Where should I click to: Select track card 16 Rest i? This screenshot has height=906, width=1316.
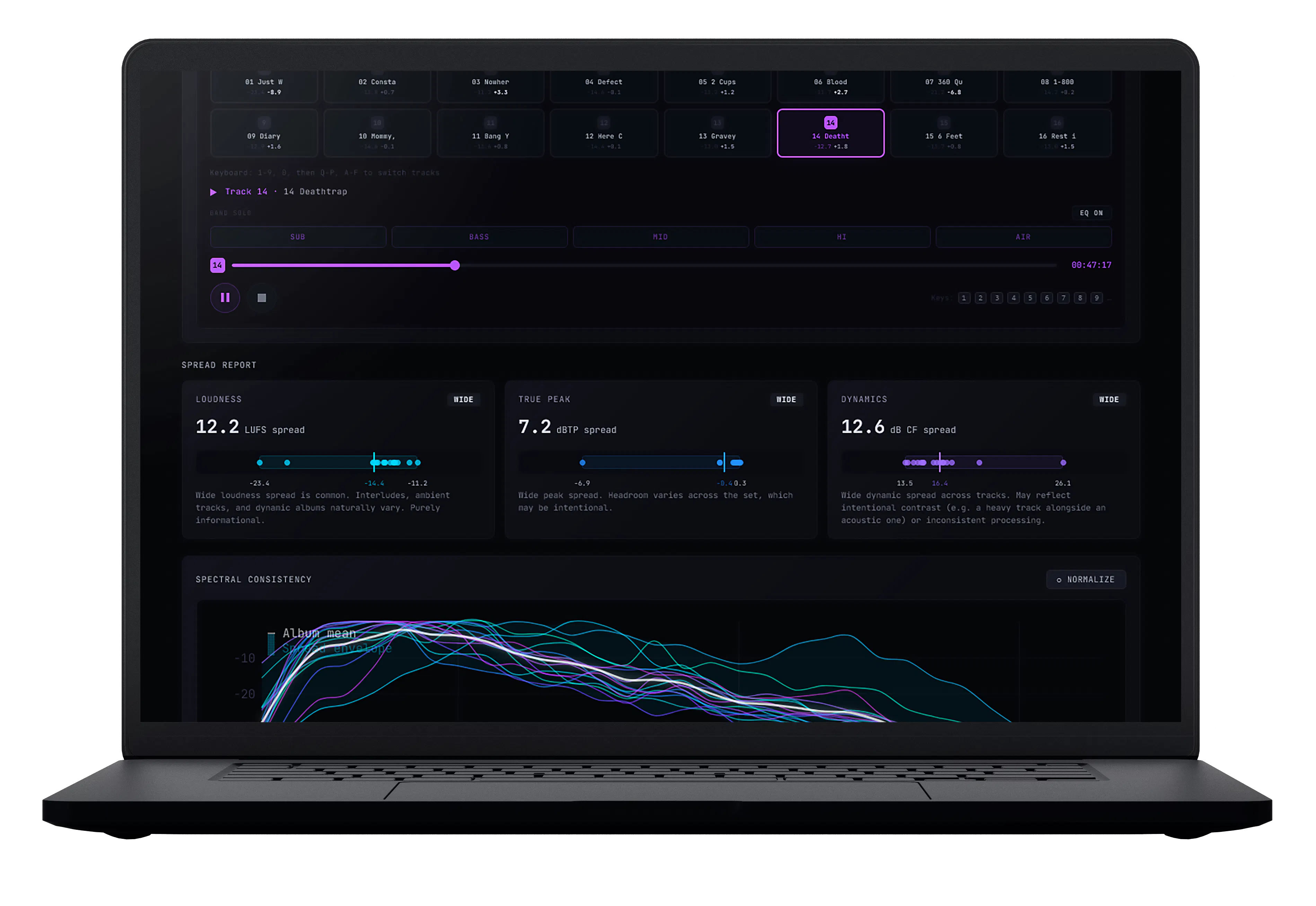1057,133
